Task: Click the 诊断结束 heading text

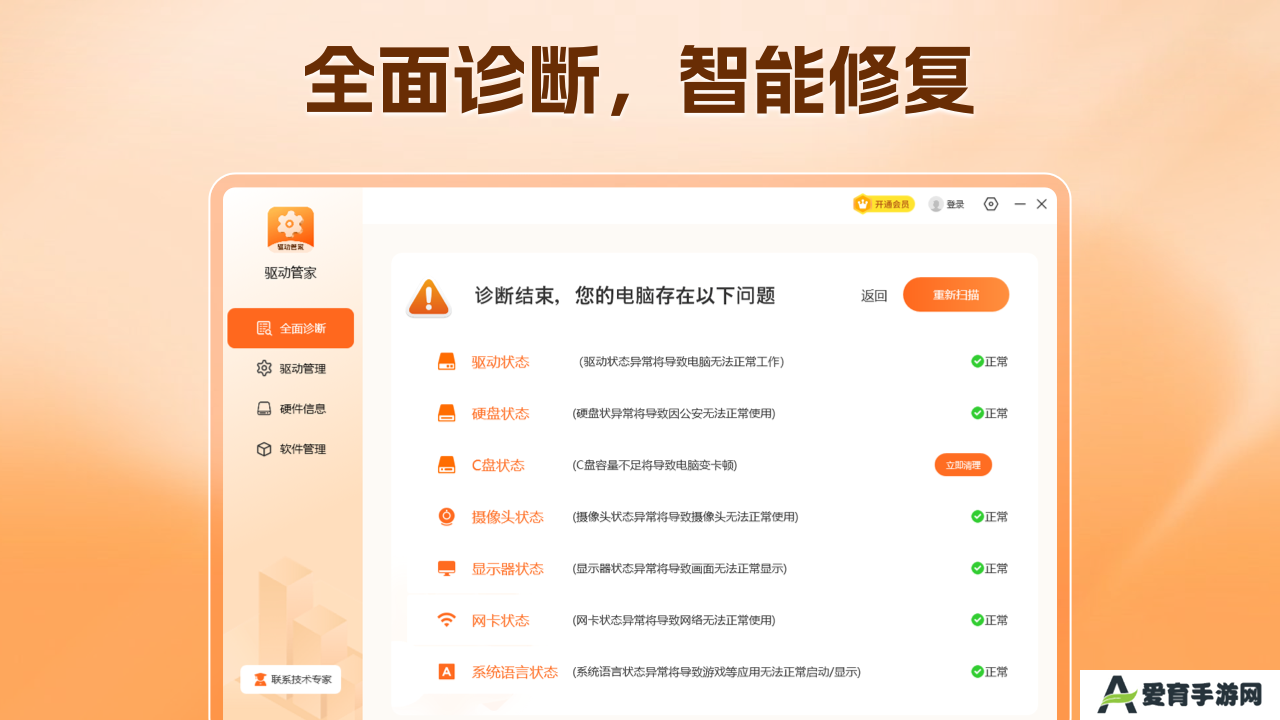Action: pos(625,296)
